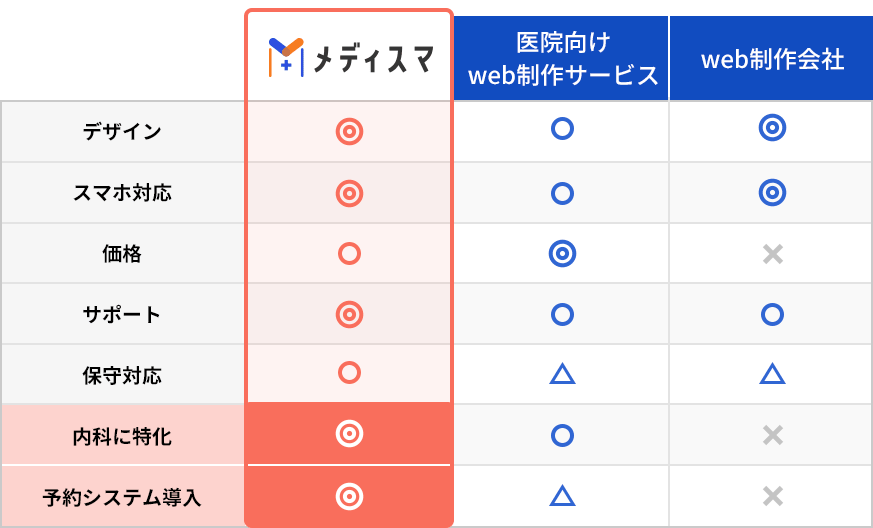
Task: Click the メディスマ logo in header
Action: pyautogui.click(x=350, y=57)
